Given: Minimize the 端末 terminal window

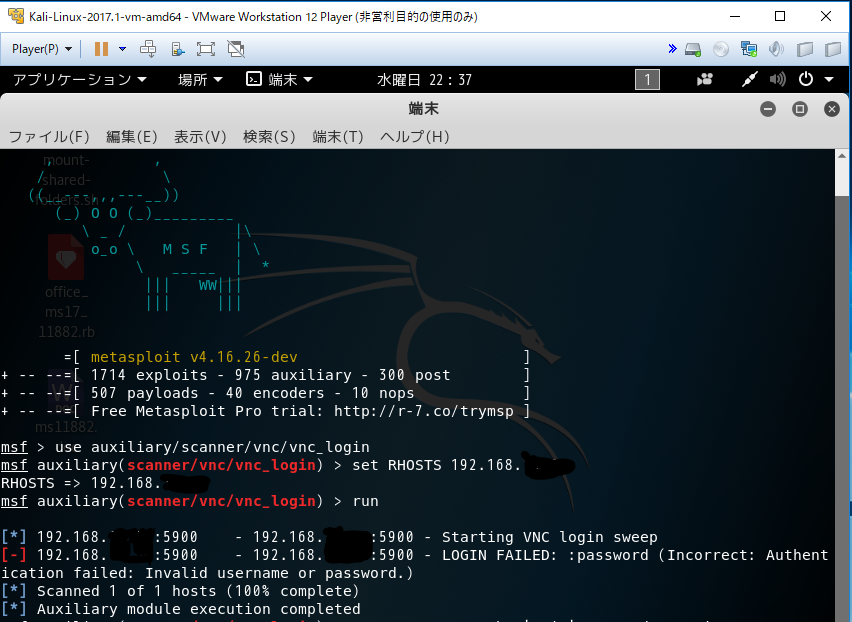Looking at the screenshot, I should tap(768, 109).
